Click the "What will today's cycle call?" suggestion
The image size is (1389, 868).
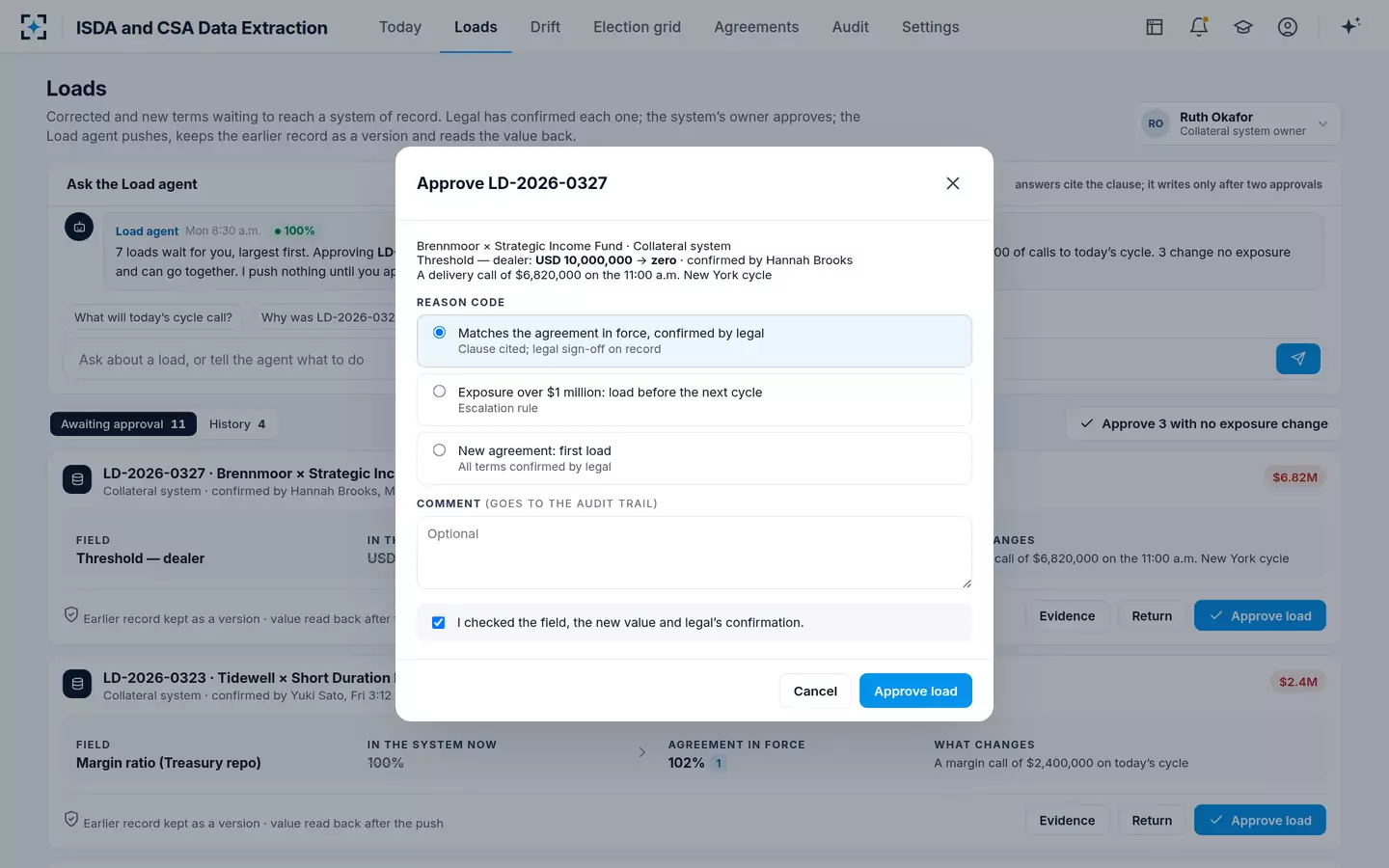click(153, 317)
